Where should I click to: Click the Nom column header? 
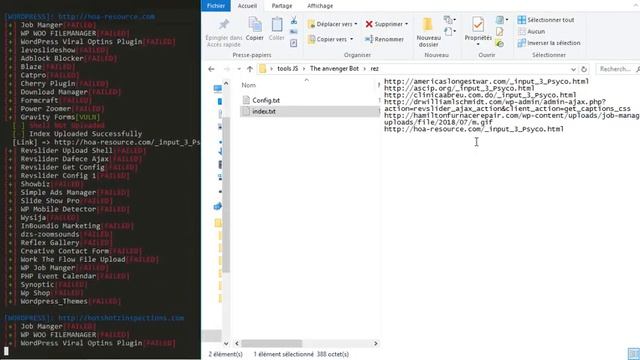click(249, 85)
